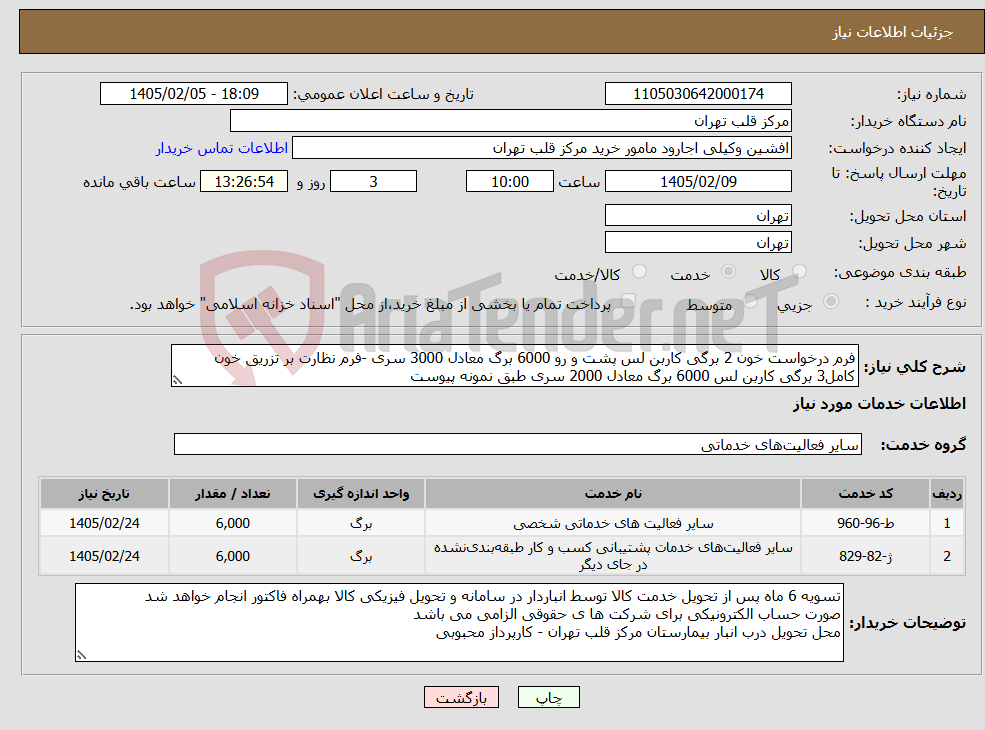This screenshot has height=730, width=985.
Task: Click the چاپ (print) button
Action: (548, 697)
